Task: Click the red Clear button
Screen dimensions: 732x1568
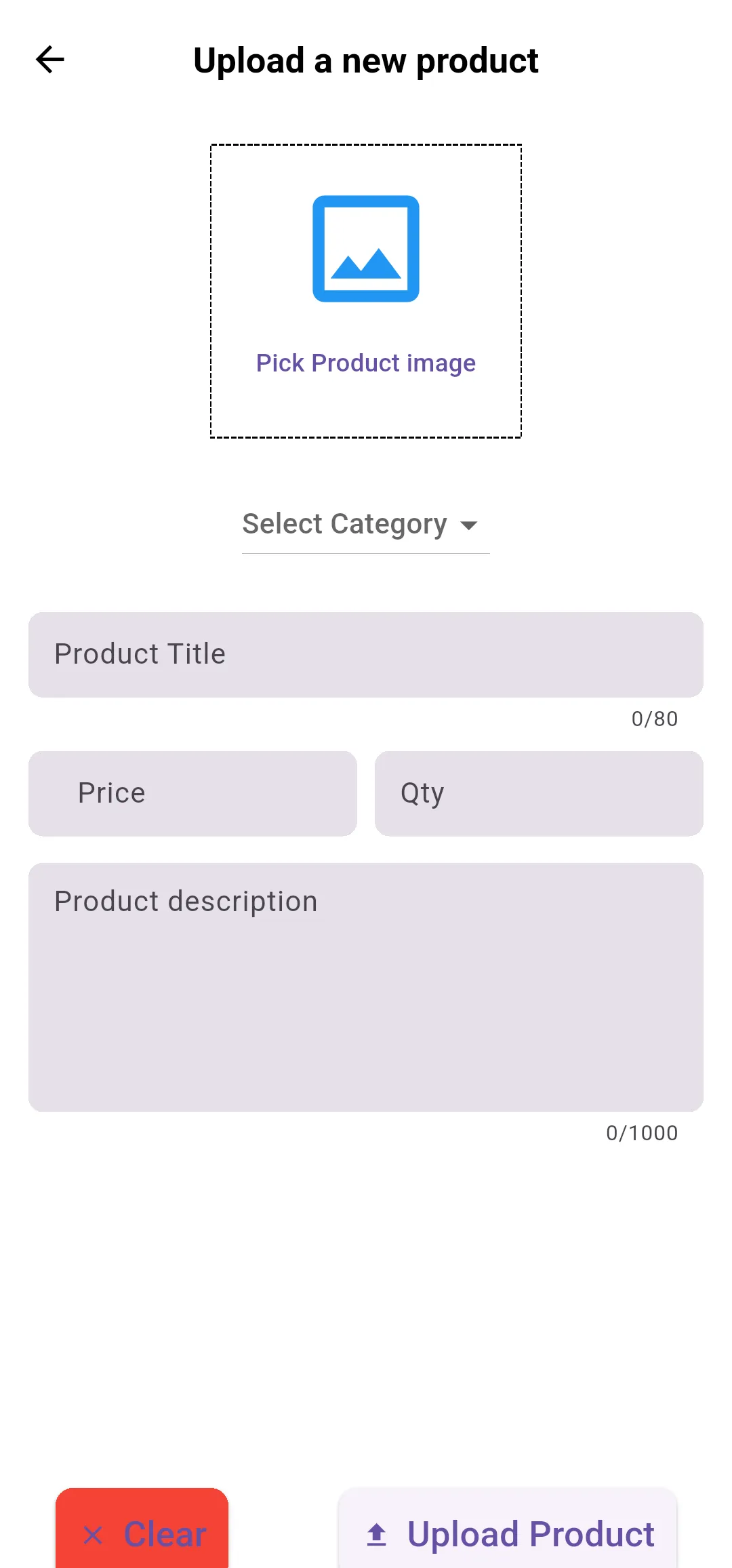Action: pos(142,1529)
